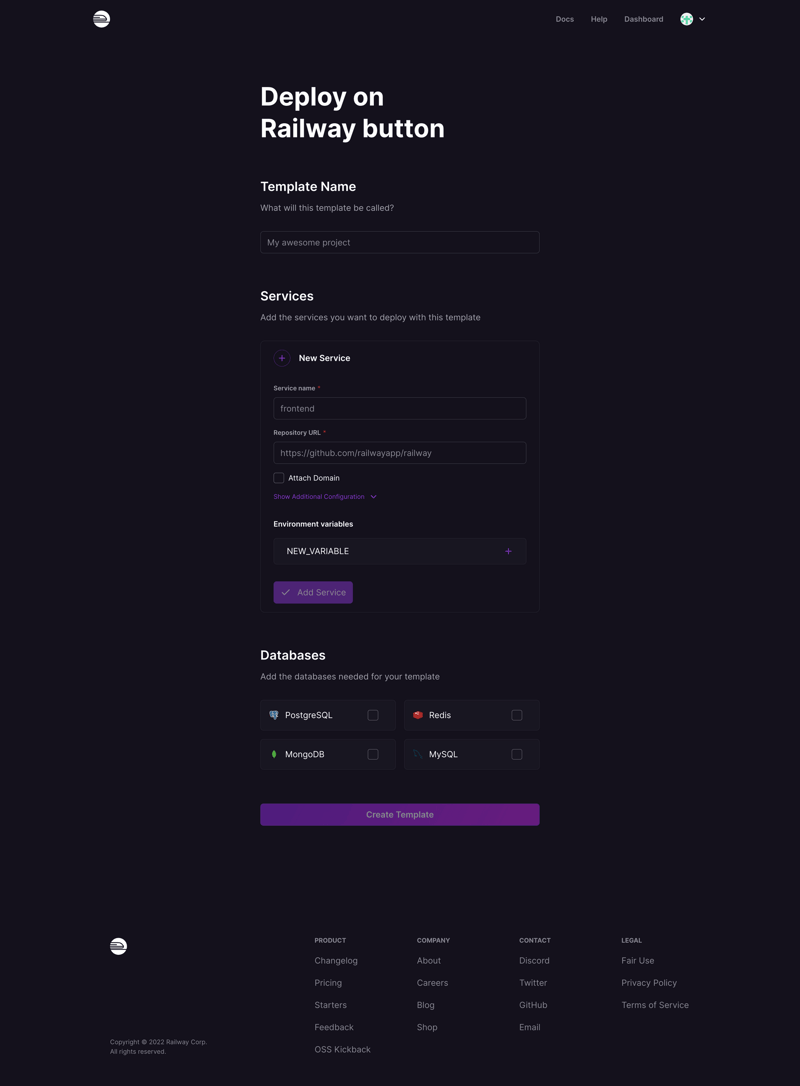Open the account dropdown chevron

tap(702, 19)
